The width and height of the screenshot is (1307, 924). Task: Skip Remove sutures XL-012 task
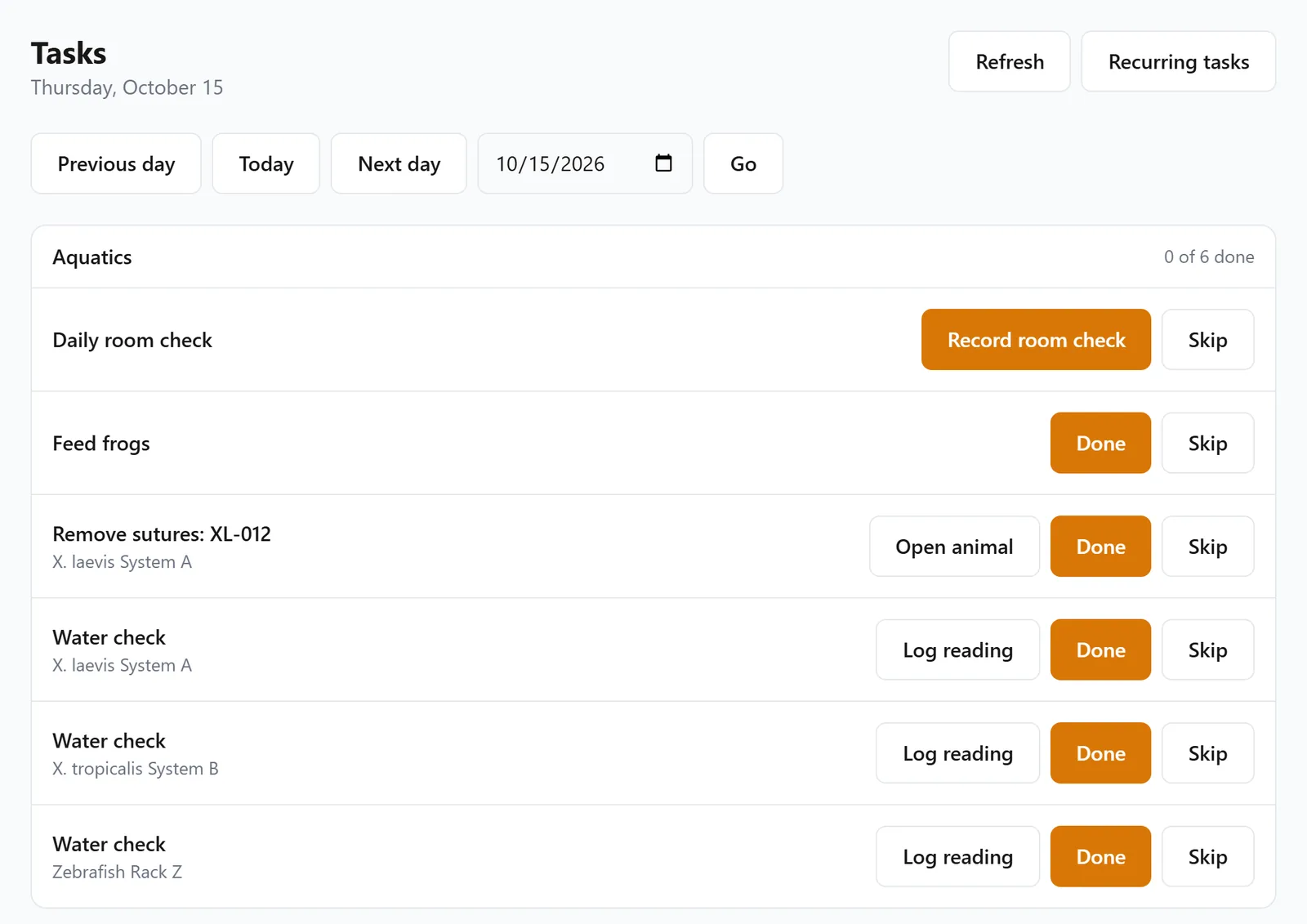[x=1207, y=547]
